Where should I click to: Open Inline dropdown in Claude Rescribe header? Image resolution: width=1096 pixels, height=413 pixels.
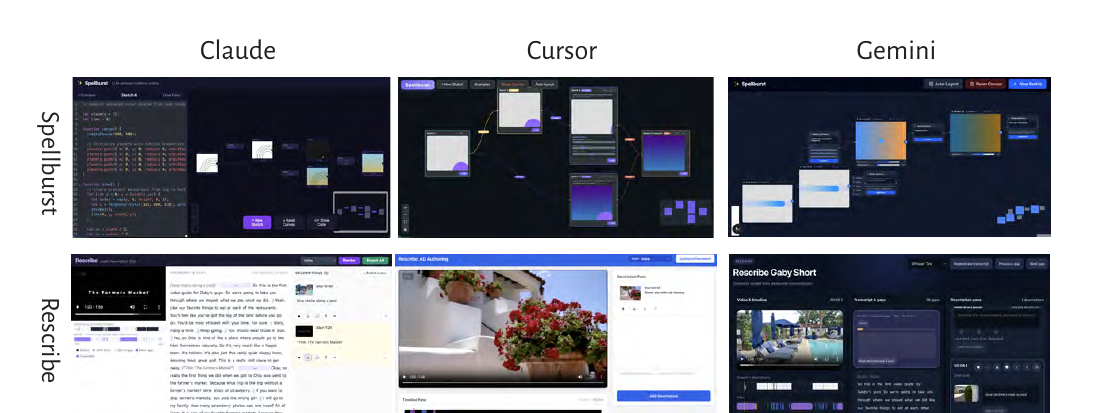[318, 260]
